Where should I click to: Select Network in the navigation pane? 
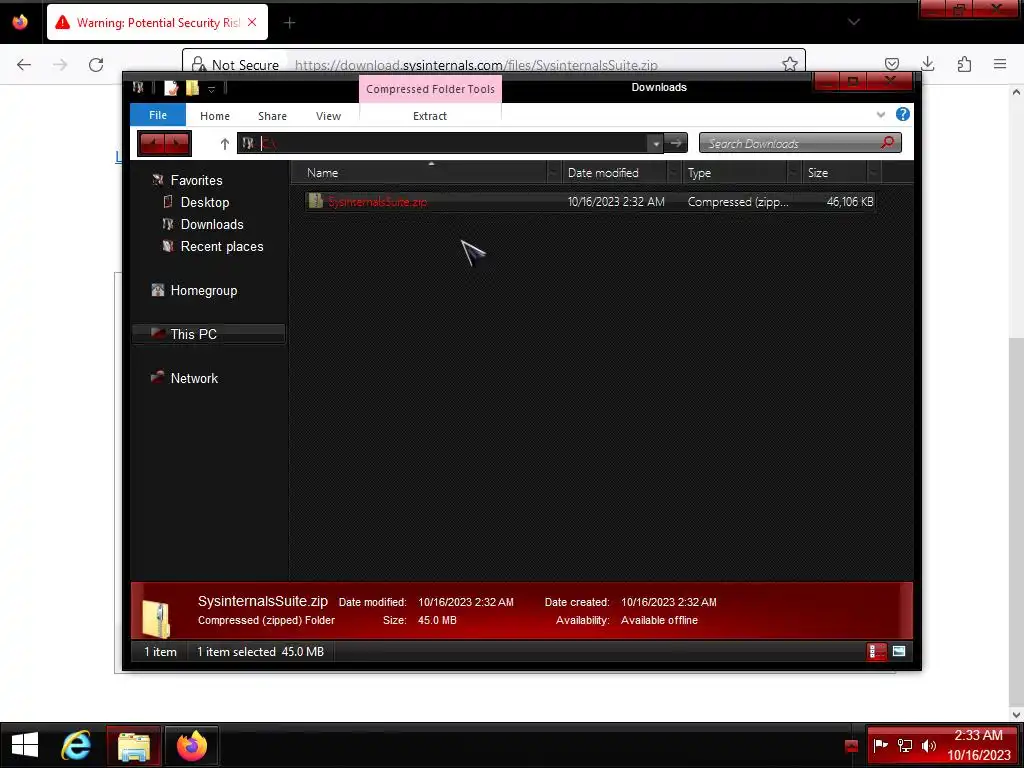pos(194,378)
